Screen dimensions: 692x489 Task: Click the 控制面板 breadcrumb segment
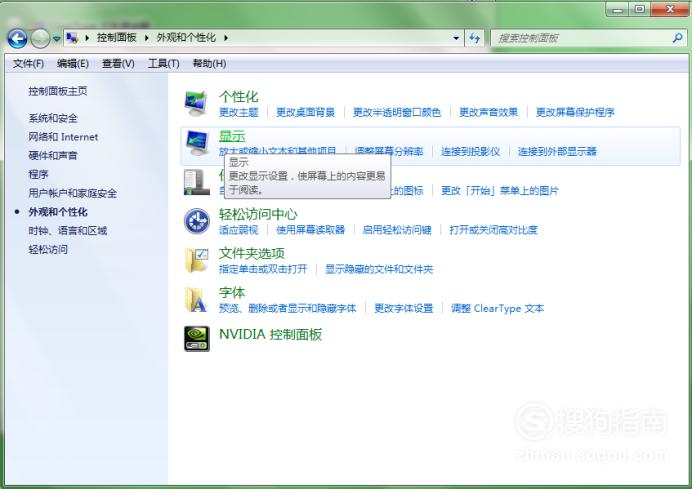coord(117,38)
